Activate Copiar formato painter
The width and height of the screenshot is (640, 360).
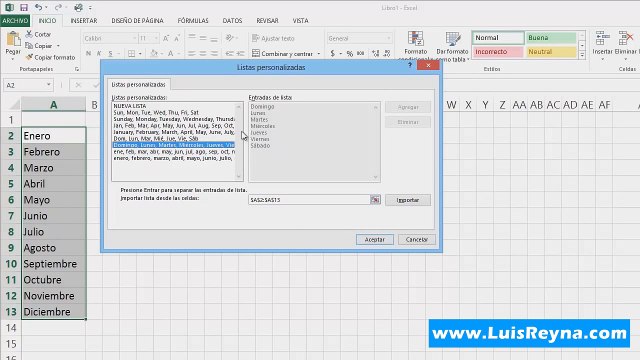click(50, 57)
